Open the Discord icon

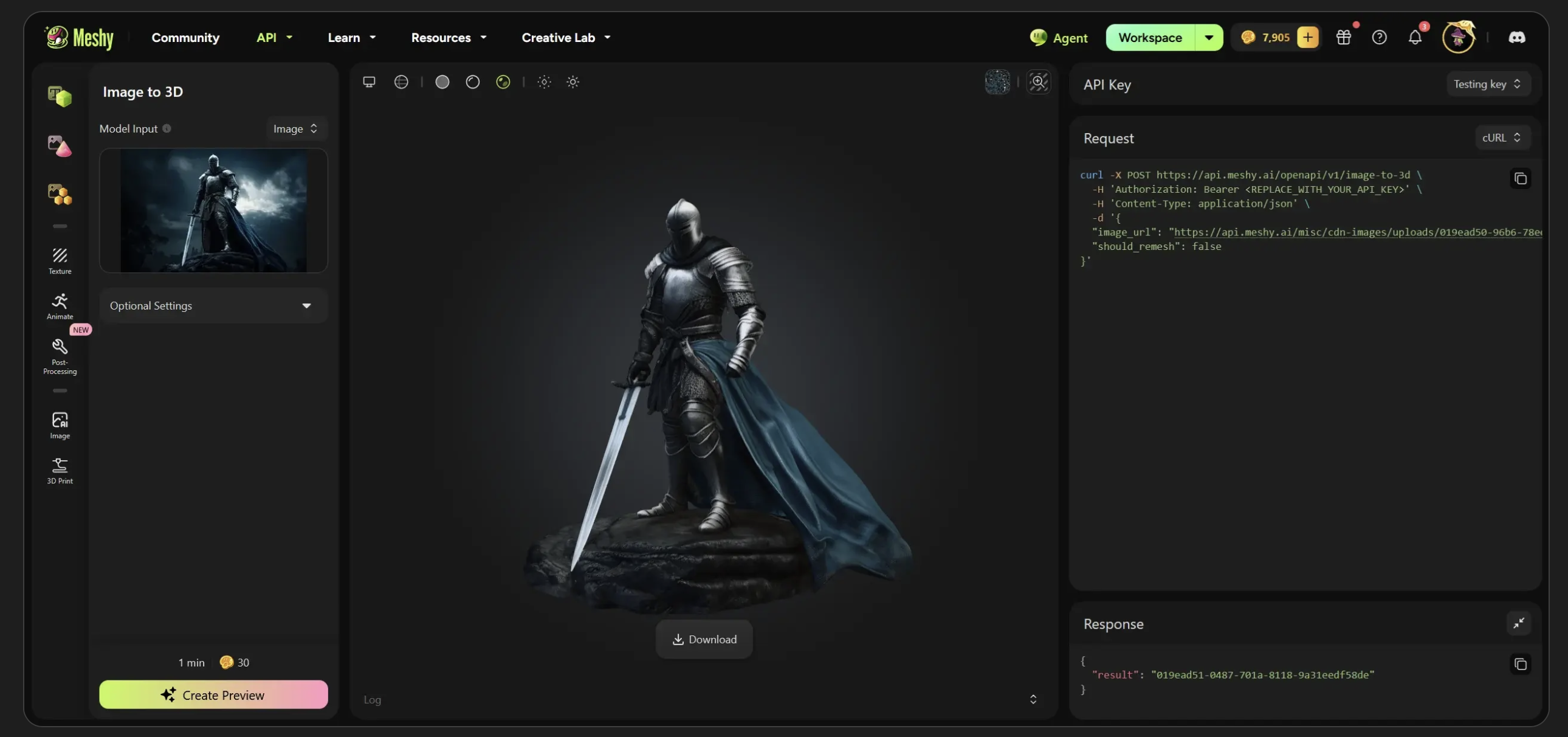point(1517,38)
